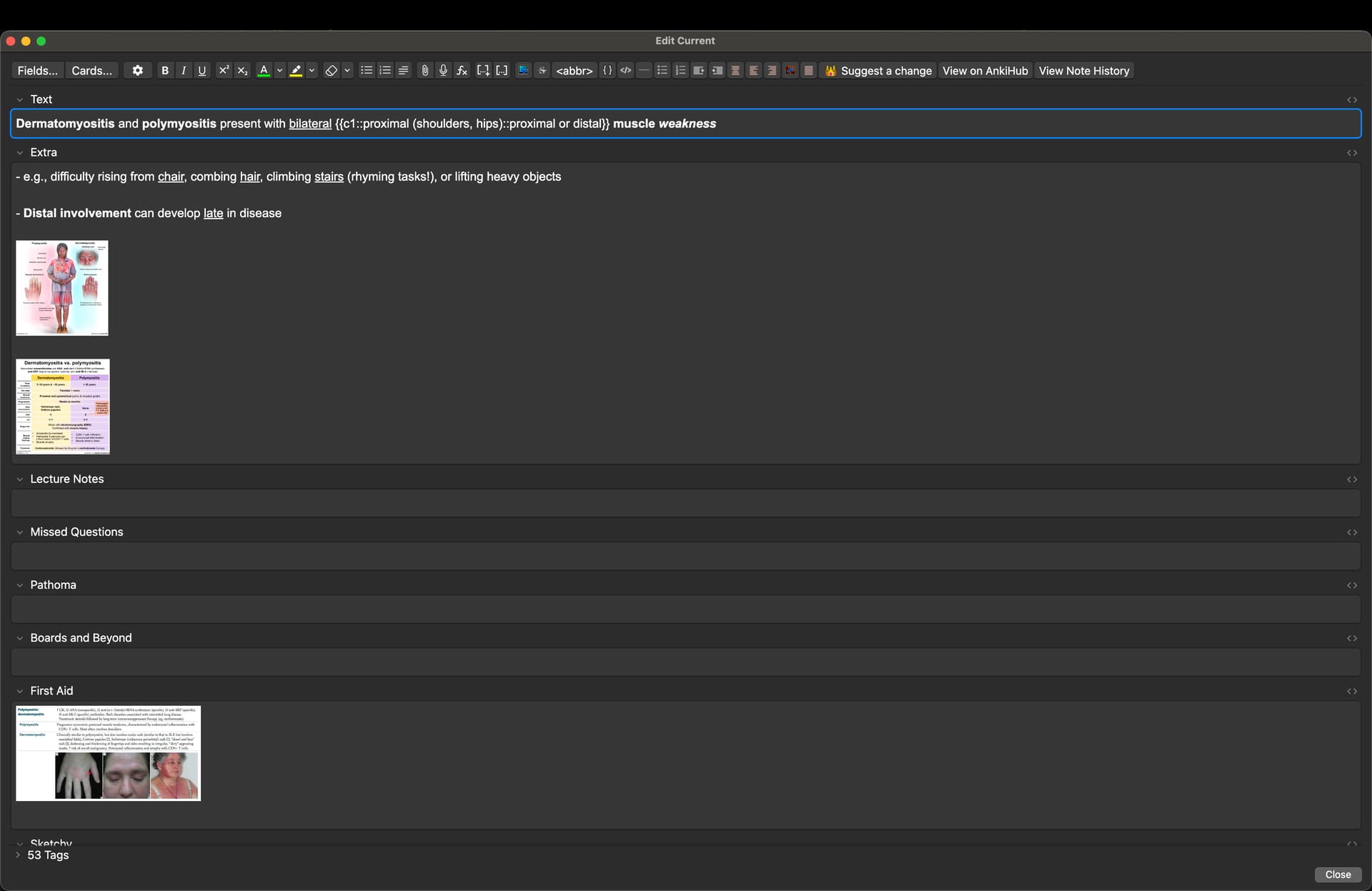Image resolution: width=1372 pixels, height=891 pixels.
Task: Record audio with the microphone icon
Action: 443,71
